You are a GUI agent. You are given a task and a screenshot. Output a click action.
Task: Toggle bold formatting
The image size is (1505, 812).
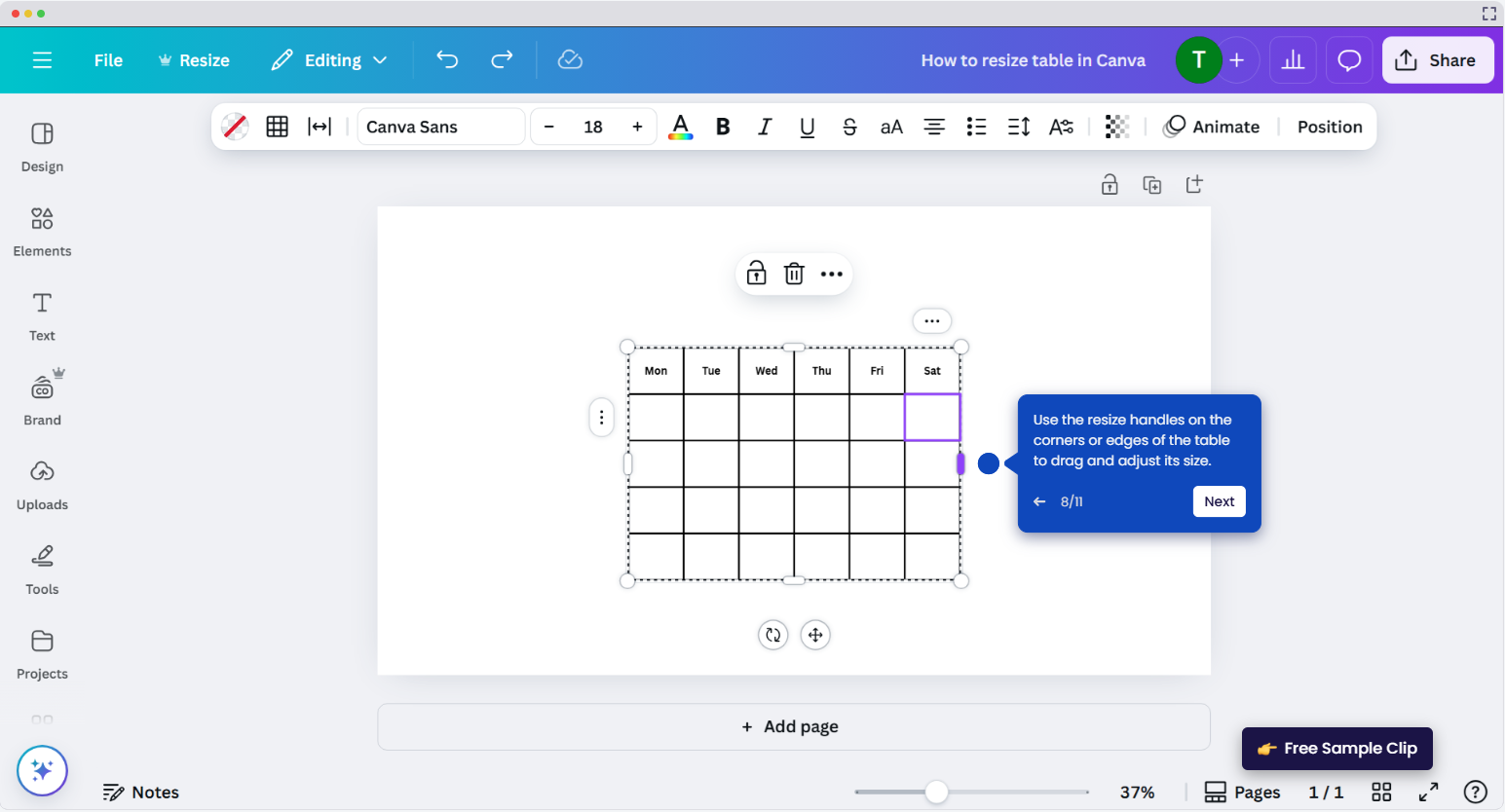(722, 126)
